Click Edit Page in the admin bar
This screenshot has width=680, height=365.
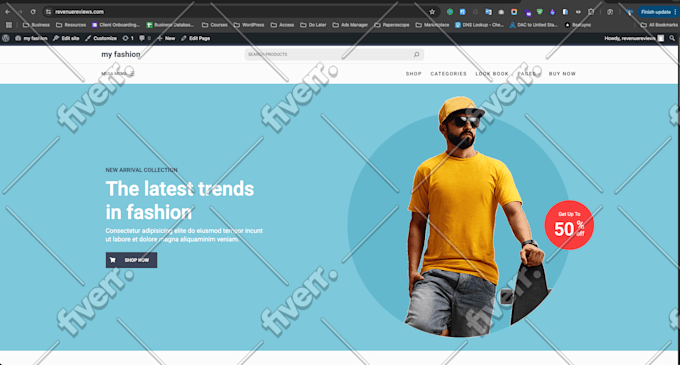click(x=196, y=38)
